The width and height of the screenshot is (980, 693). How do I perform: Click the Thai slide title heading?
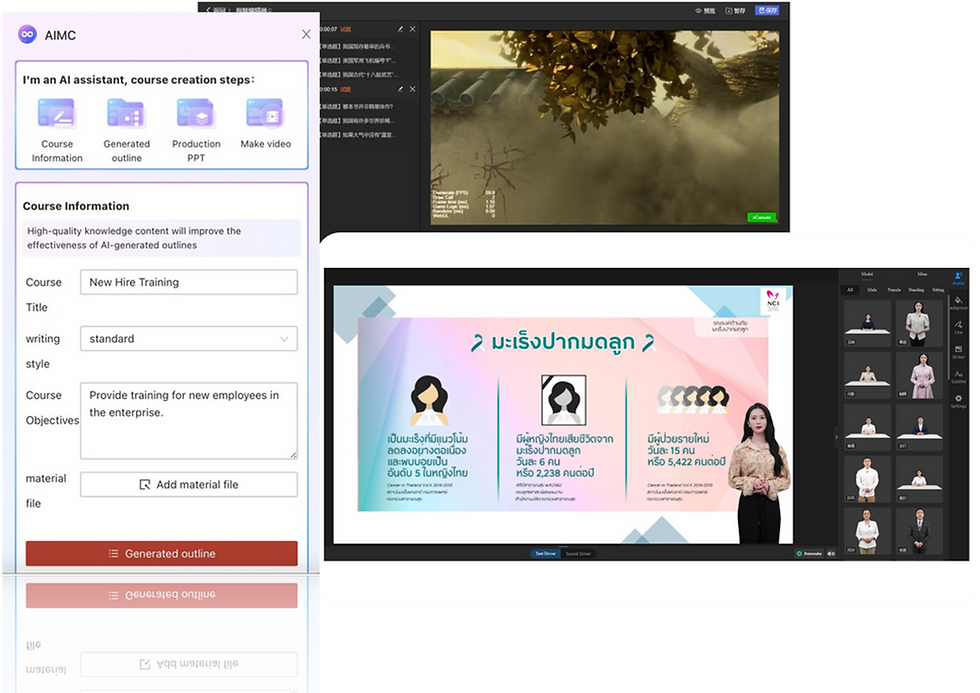pyautogui.click(x=562, y=342)
